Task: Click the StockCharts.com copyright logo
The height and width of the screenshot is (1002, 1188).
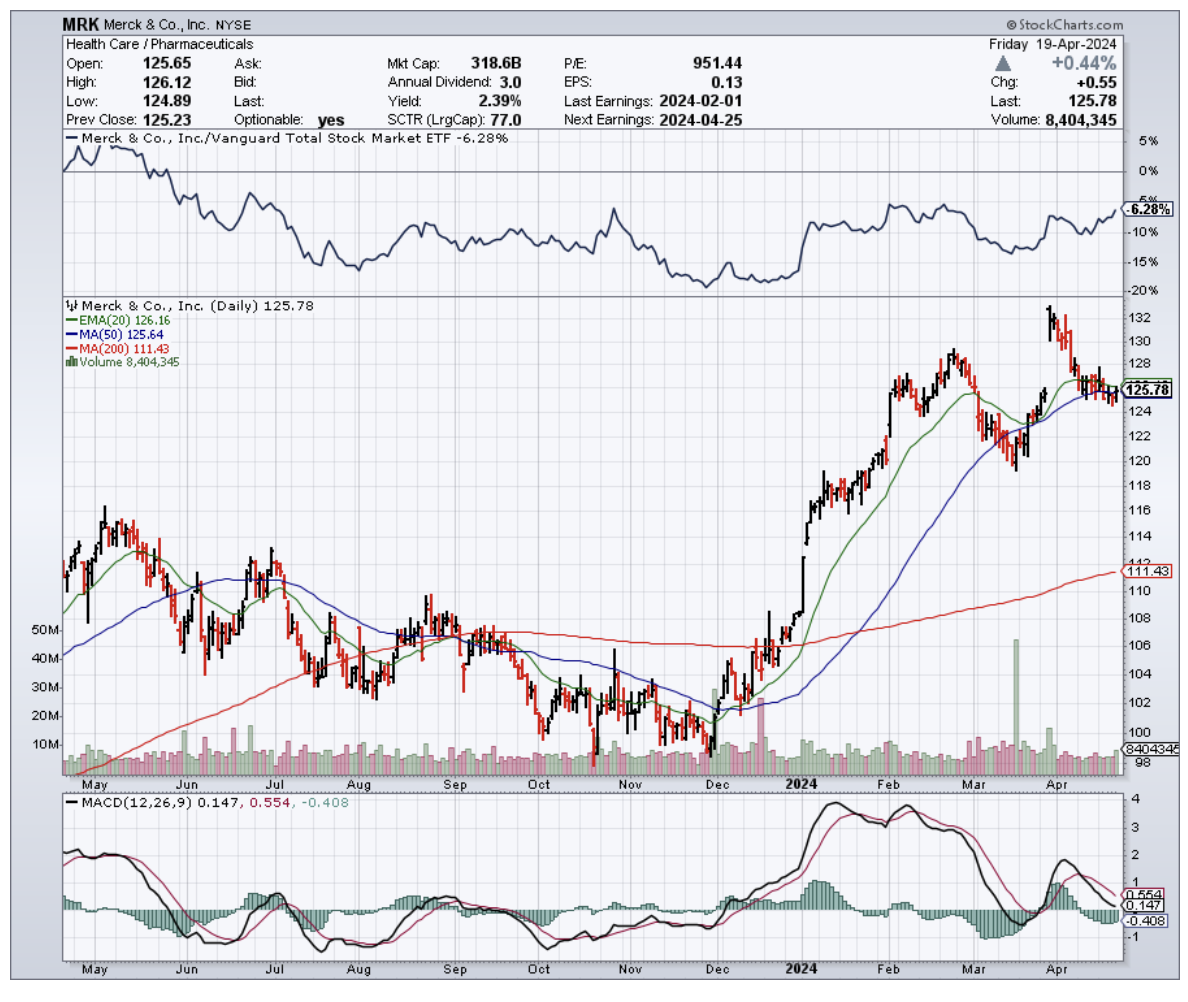Action: pyautogui.click(x=1064, y=25)
